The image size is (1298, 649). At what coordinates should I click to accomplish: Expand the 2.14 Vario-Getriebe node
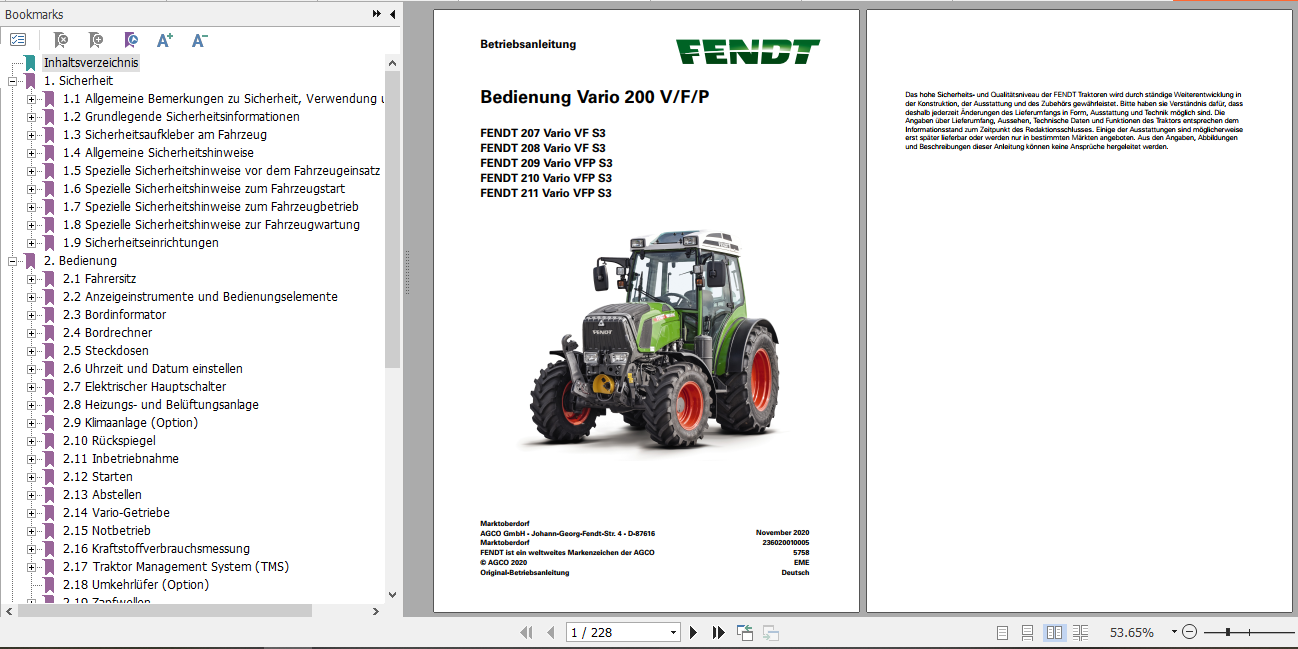point(31,513)
